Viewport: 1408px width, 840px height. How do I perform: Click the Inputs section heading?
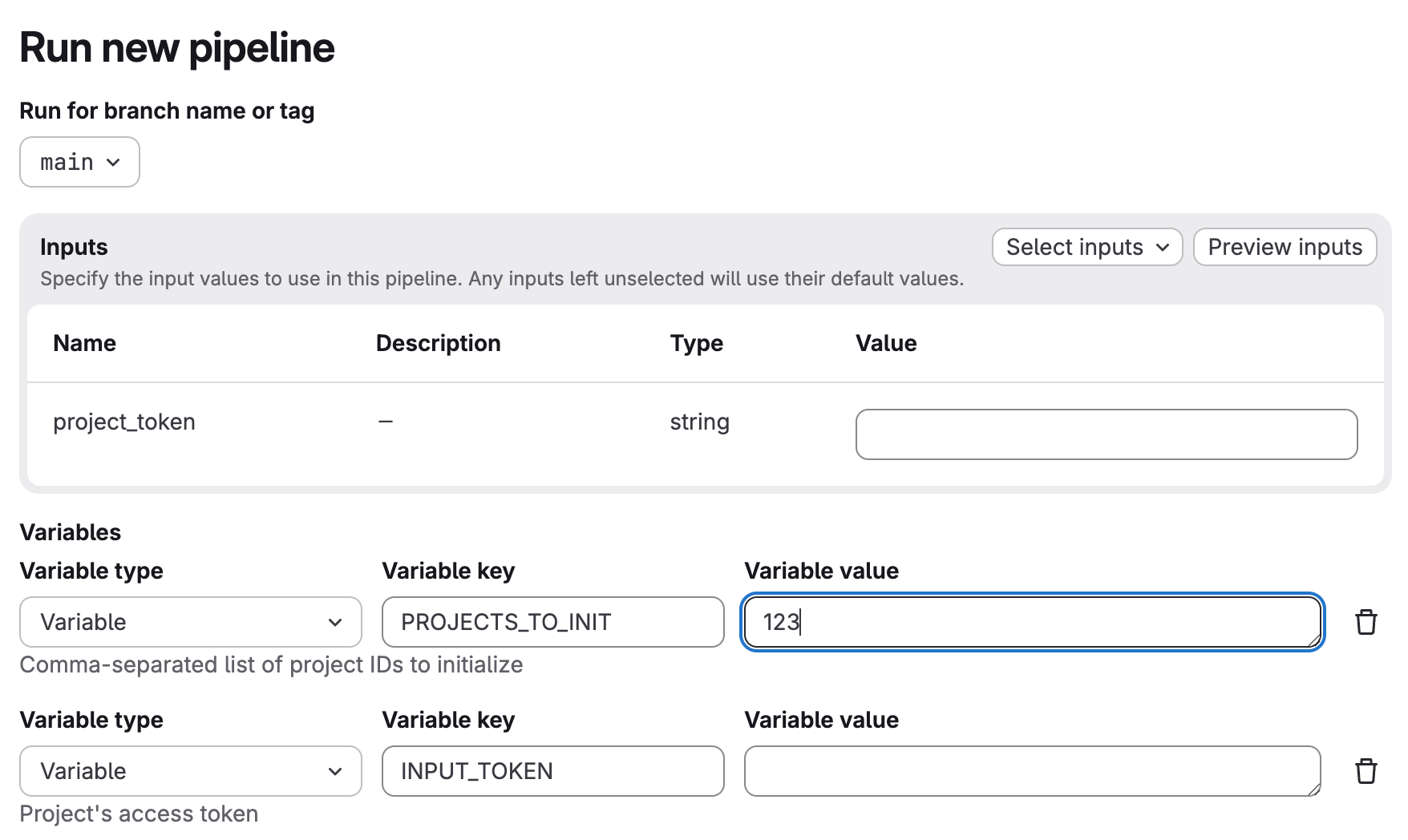(74, 247)
